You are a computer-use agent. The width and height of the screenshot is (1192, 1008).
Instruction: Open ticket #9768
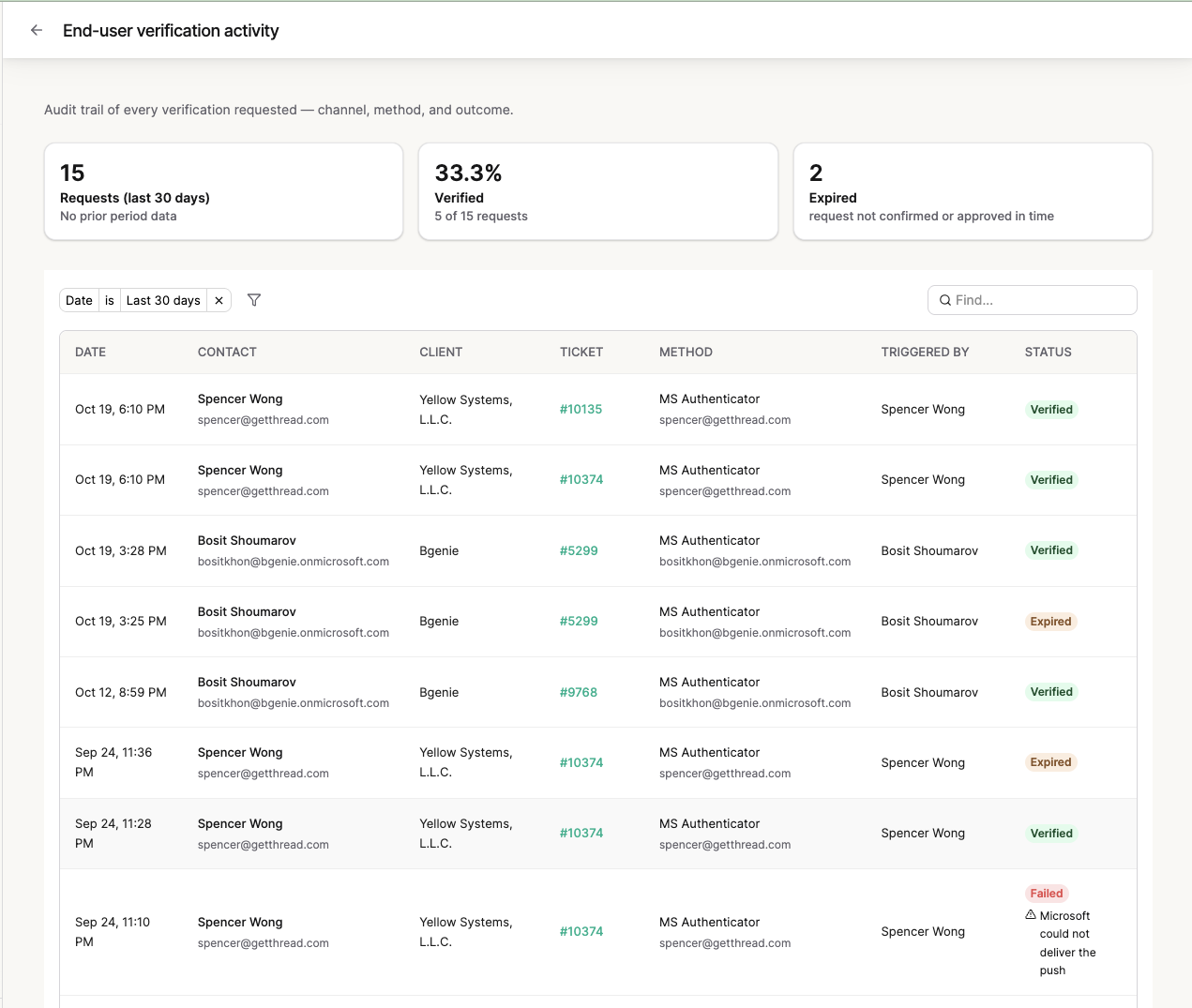point(579,693)
